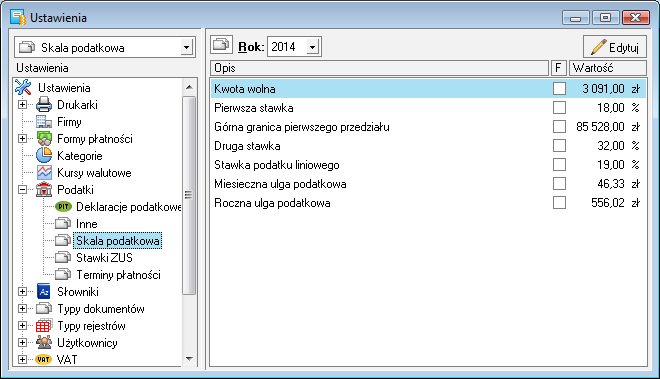This screenshot has height=379, width=660.
Task: Click the tree vertical scrollbar thumb
Action: click(189, 195)
